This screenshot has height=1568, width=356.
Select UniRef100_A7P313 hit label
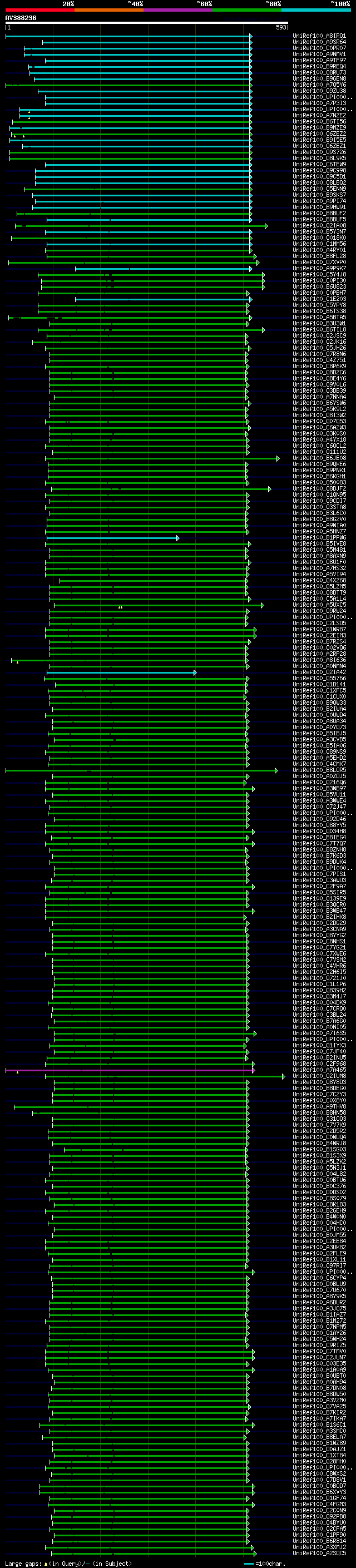point(319,103)
